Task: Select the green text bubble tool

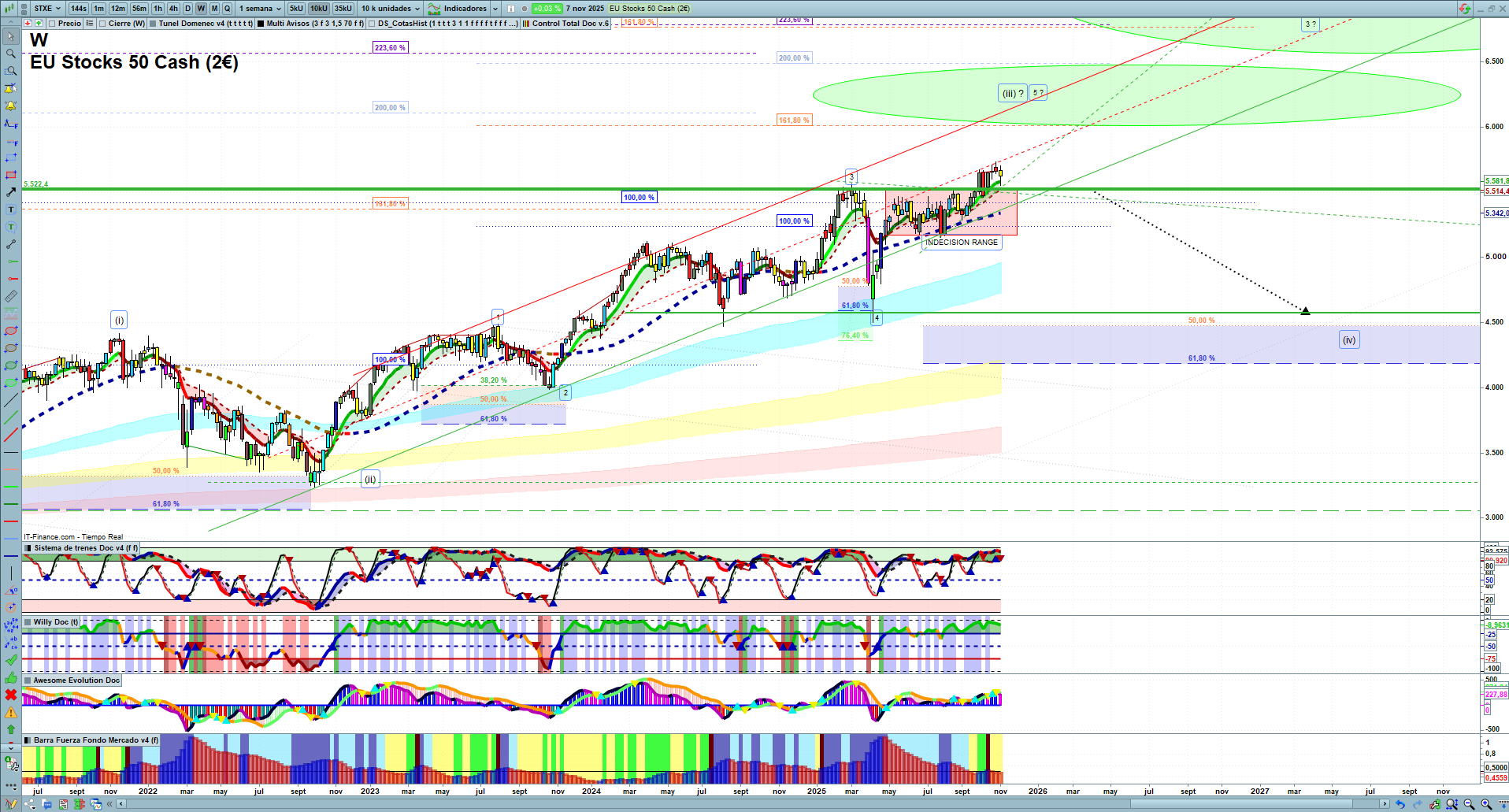Action: [11, 227]
